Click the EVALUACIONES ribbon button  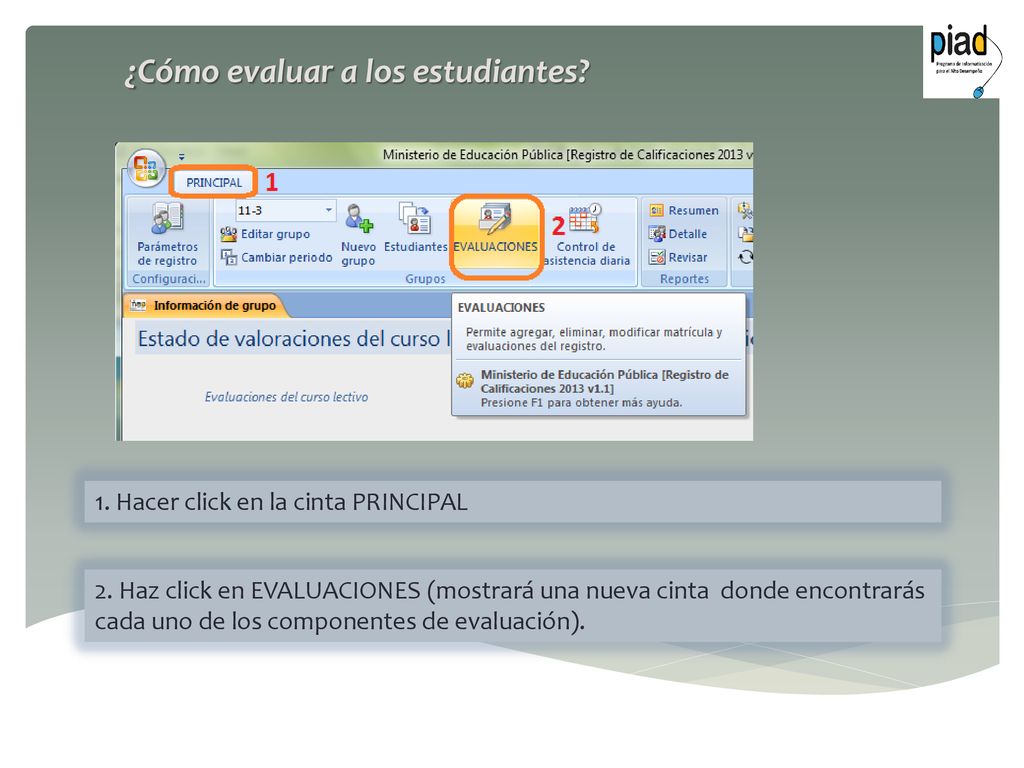click(496, 236)
